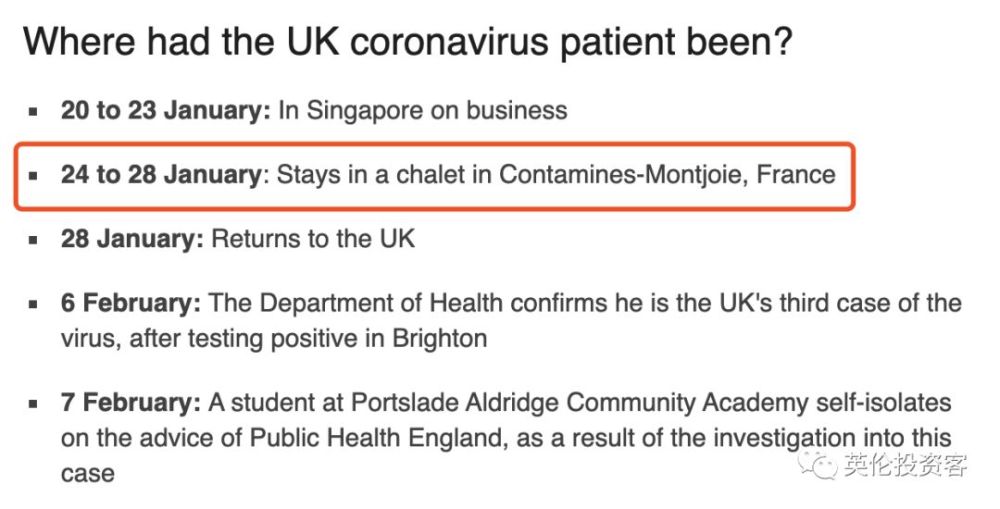Click the 'Contamines-Montjoie, France' text
The height and width of the screenshot is (509, 1000).
(667, 174)
